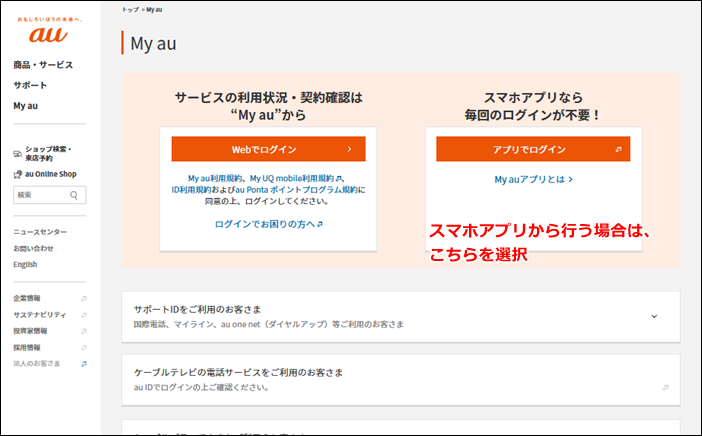702x436 pixels.
Task: Click the au Online Shop cart icon
Action: point(17,174)
